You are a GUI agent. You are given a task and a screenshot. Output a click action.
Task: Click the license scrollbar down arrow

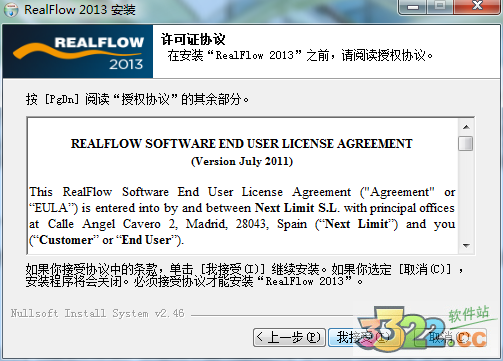pyautogui.click(x=466, y=246)
